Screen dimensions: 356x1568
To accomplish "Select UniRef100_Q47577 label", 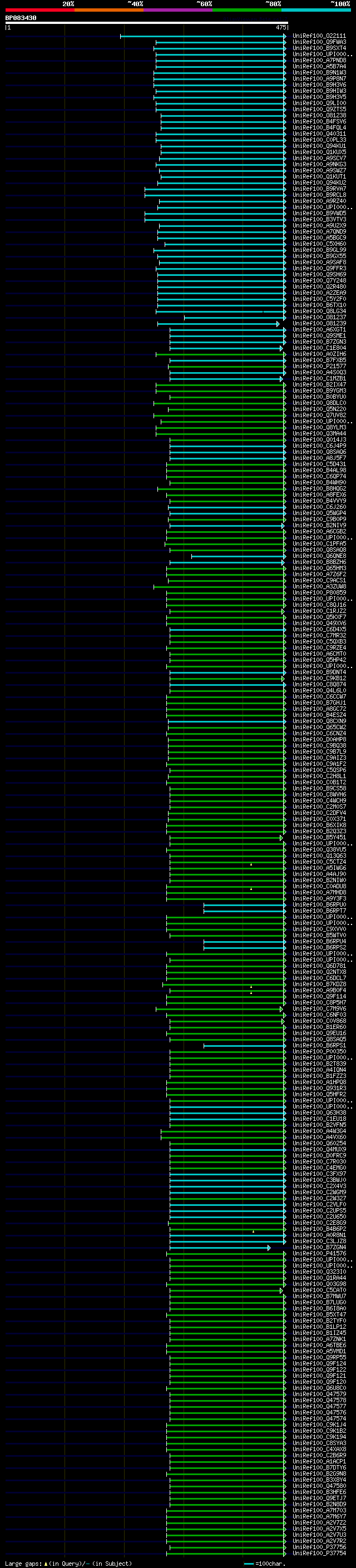I will coord(319,1407).
